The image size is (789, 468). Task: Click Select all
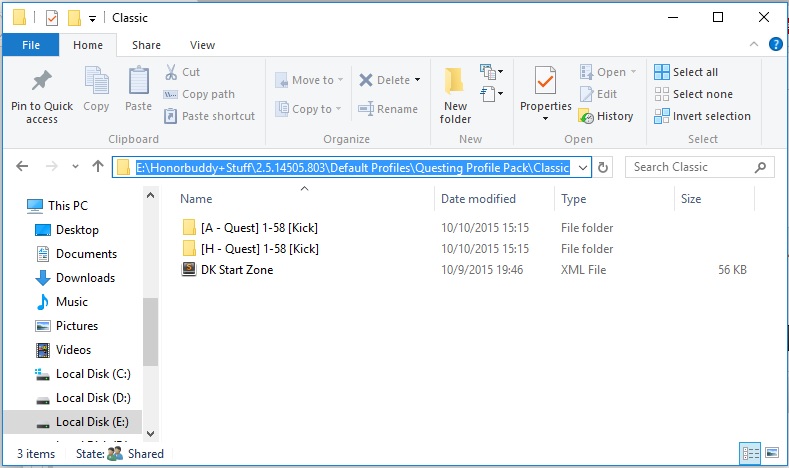point(686,72)
